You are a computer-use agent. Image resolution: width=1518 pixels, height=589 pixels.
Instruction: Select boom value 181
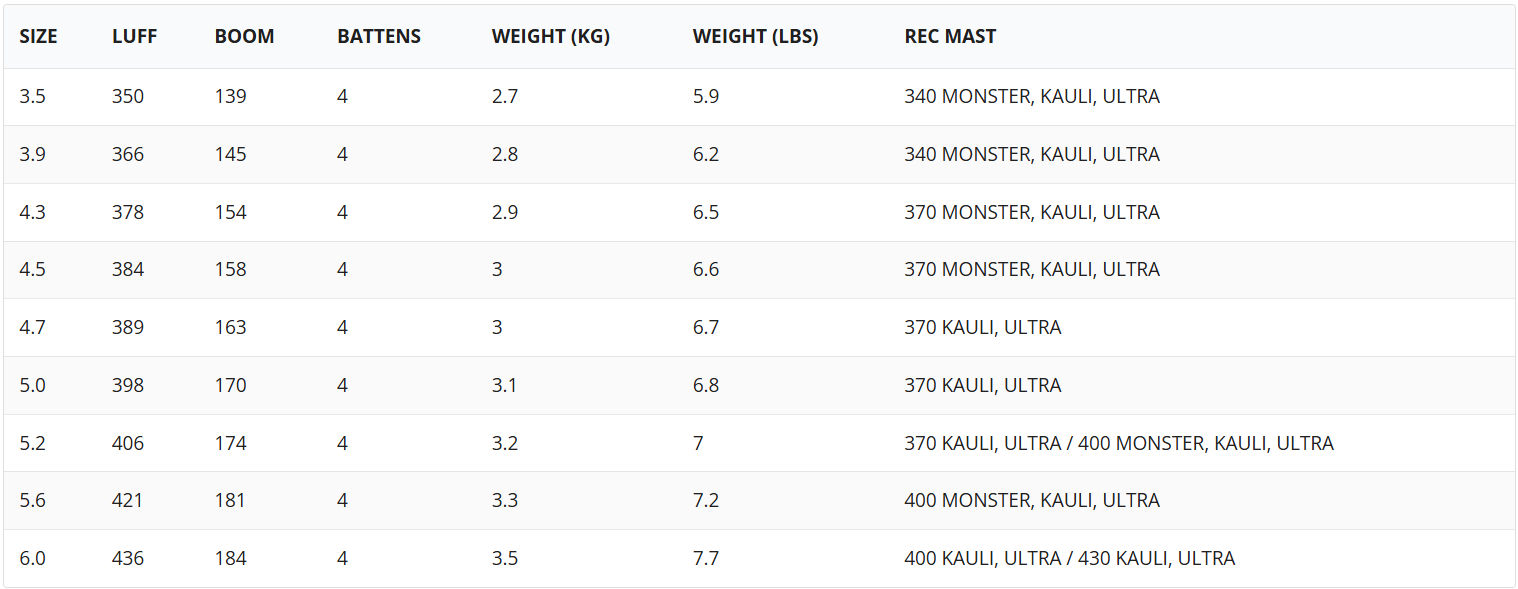pos(230,501)
